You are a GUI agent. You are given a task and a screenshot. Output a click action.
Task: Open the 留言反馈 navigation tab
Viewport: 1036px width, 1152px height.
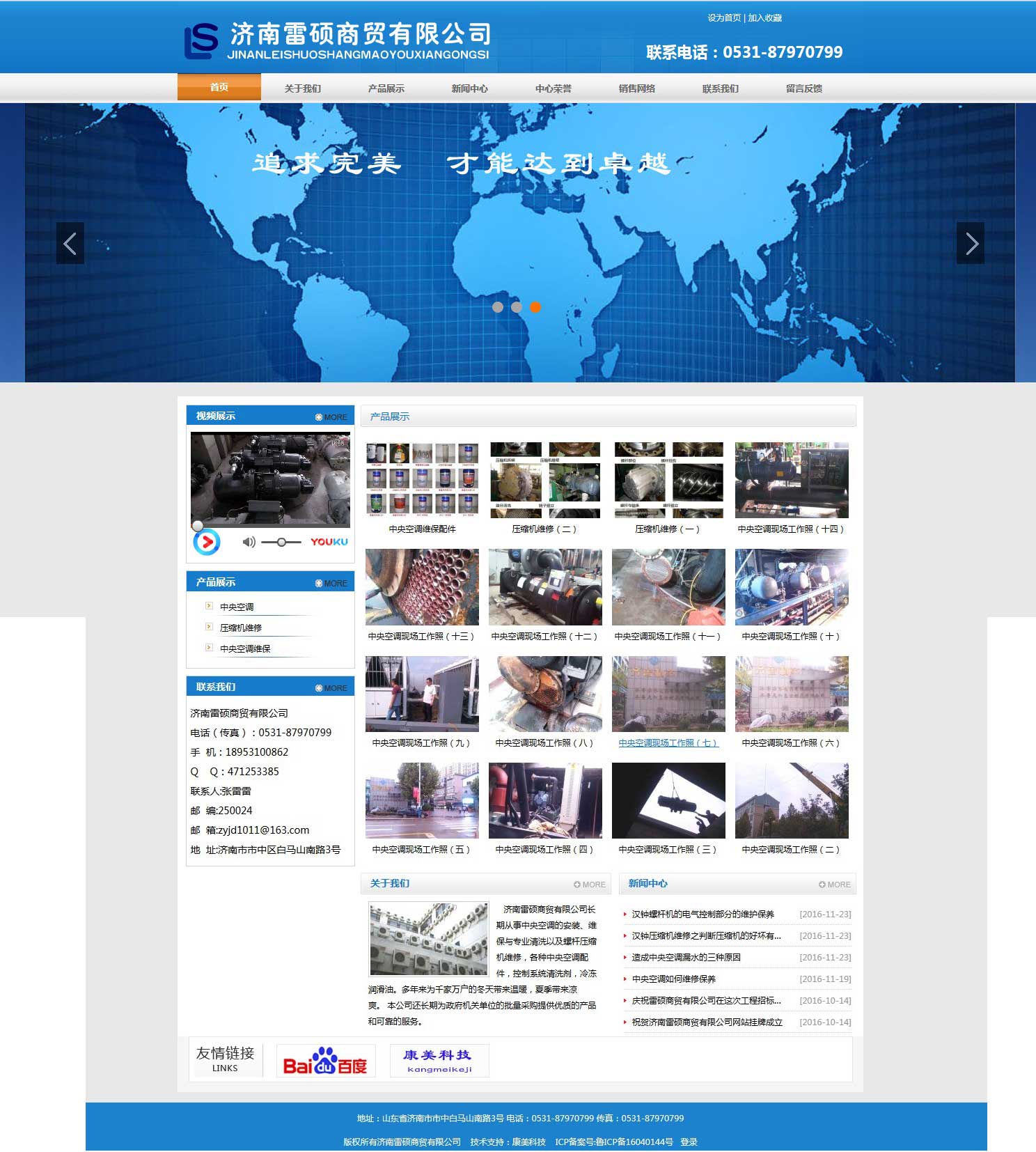pos(803,88)
